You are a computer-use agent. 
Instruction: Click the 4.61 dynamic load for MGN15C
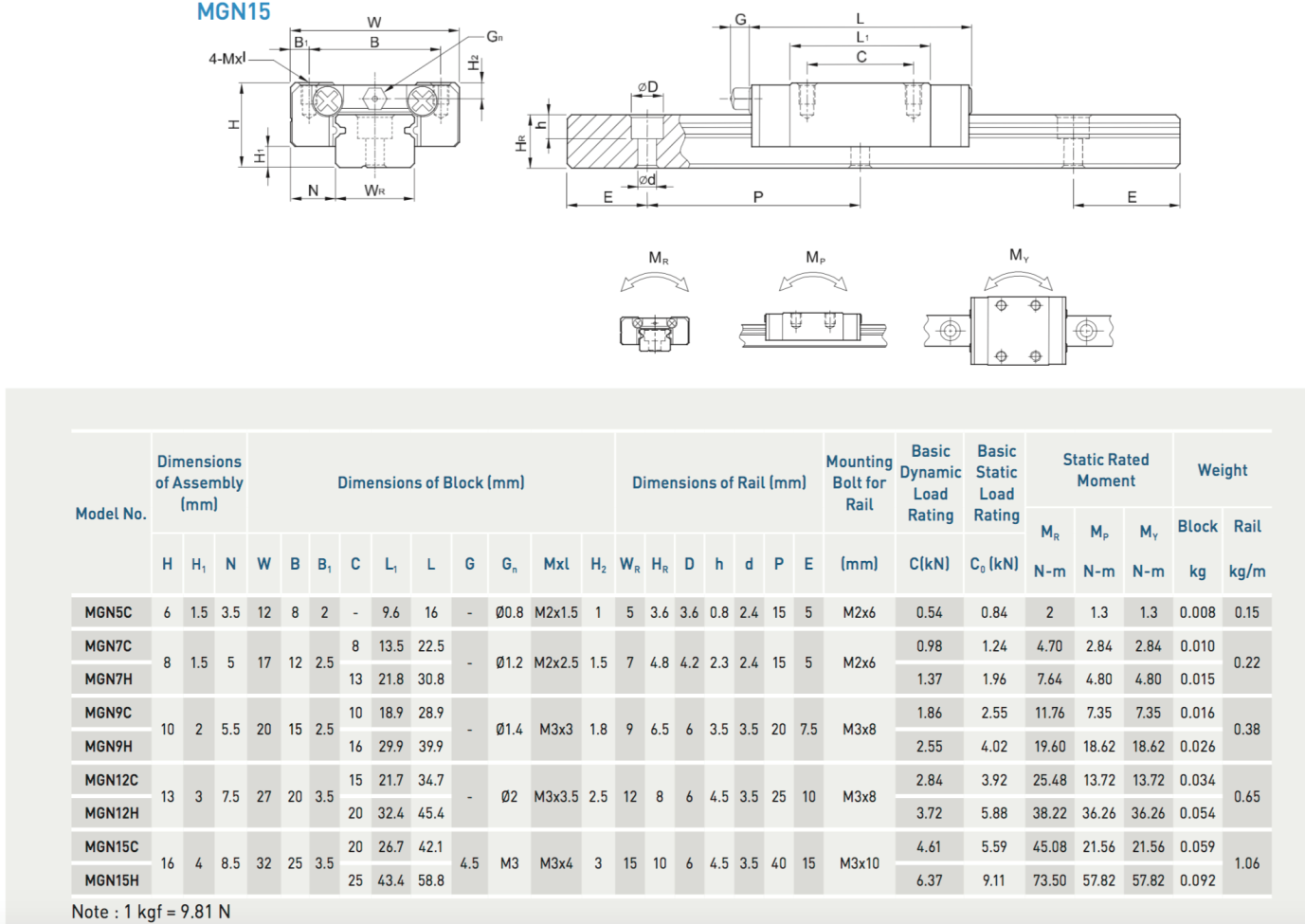[x=930, y=847]
